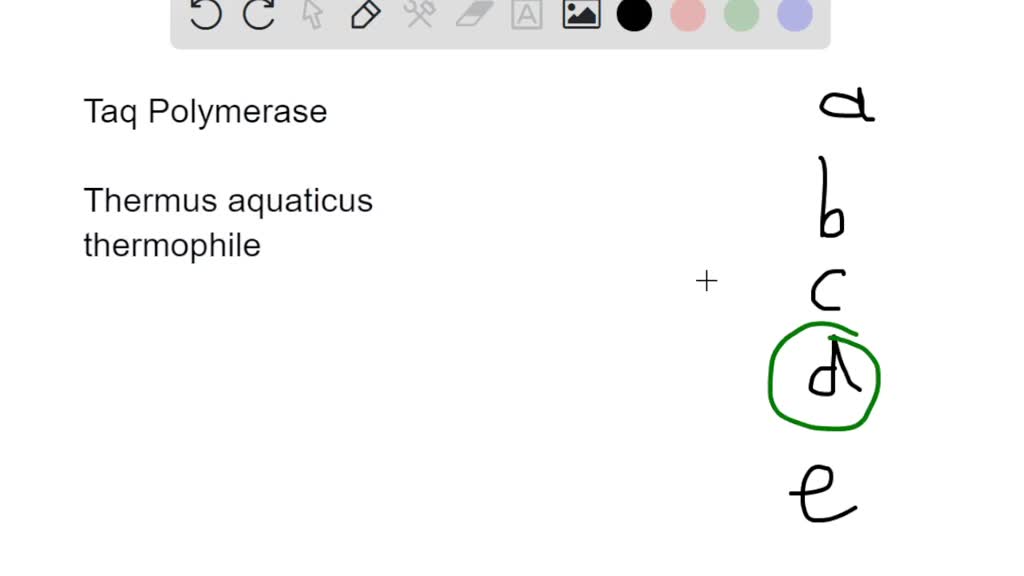Screen dimensions: 1024x576
Task: Choose the red color swatch
Action: tap(687, 16)
